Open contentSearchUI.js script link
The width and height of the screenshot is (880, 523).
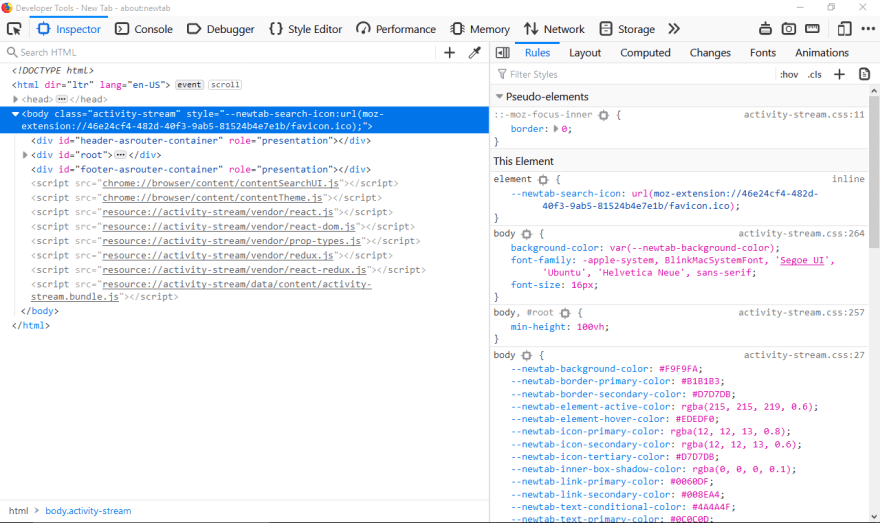(x=221, y=183)
